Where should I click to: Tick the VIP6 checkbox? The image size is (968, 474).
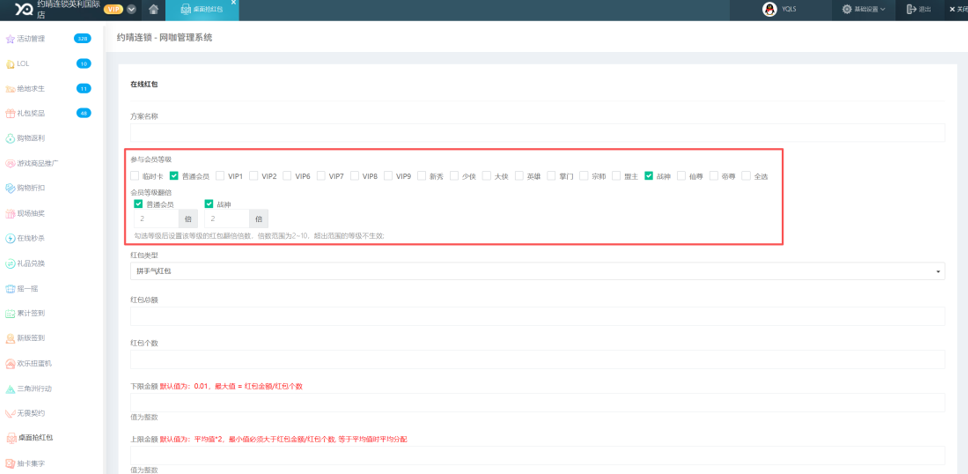point(287,176)
